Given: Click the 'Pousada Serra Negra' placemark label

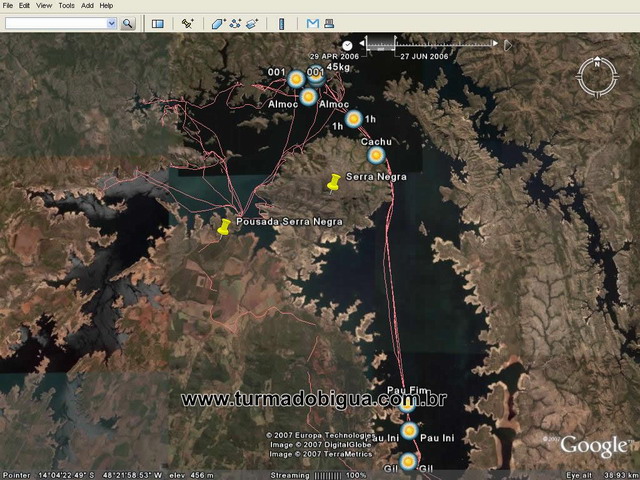Looking at the screenshot, I should click(x=289, y=222).
